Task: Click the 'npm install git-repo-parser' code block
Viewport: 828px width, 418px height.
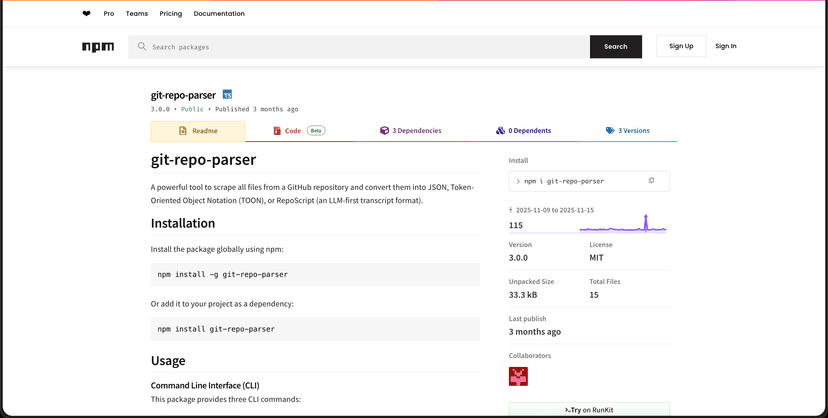Action: (315, 329)
